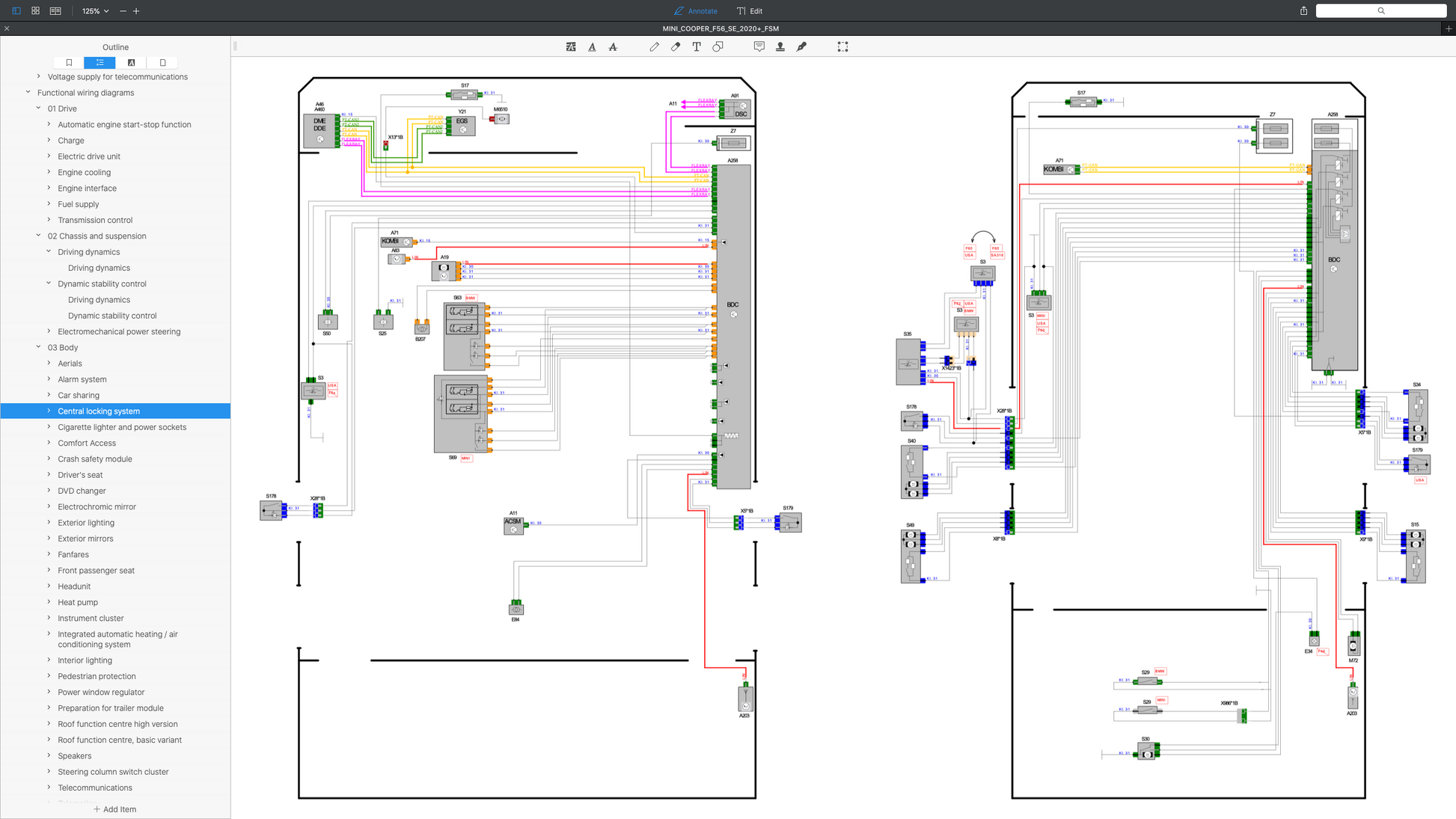
Task: Switch to Edit mode
Action: coord(750,11)
